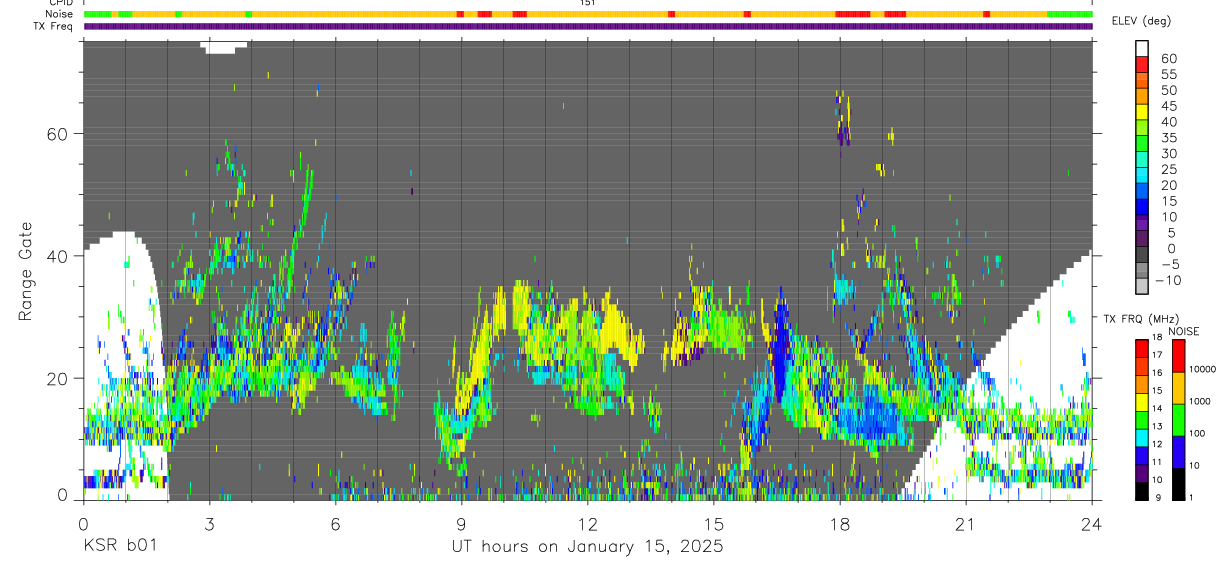This screenshot has height=567, width=1228.
Task: Click the 40 tick on Range Gate axis
Action: [x=57, y=256]
